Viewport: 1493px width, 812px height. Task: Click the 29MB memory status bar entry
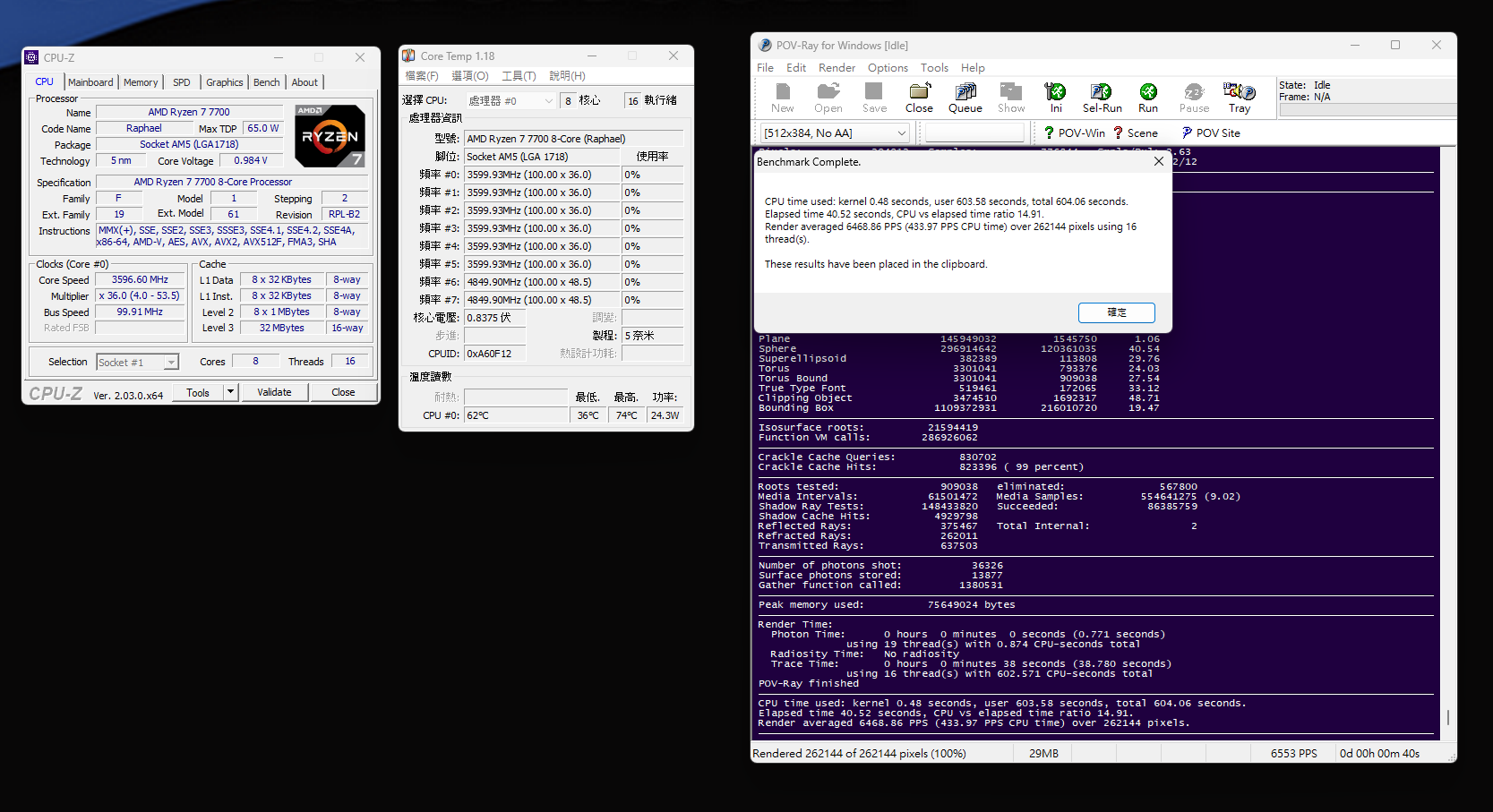1043,753
